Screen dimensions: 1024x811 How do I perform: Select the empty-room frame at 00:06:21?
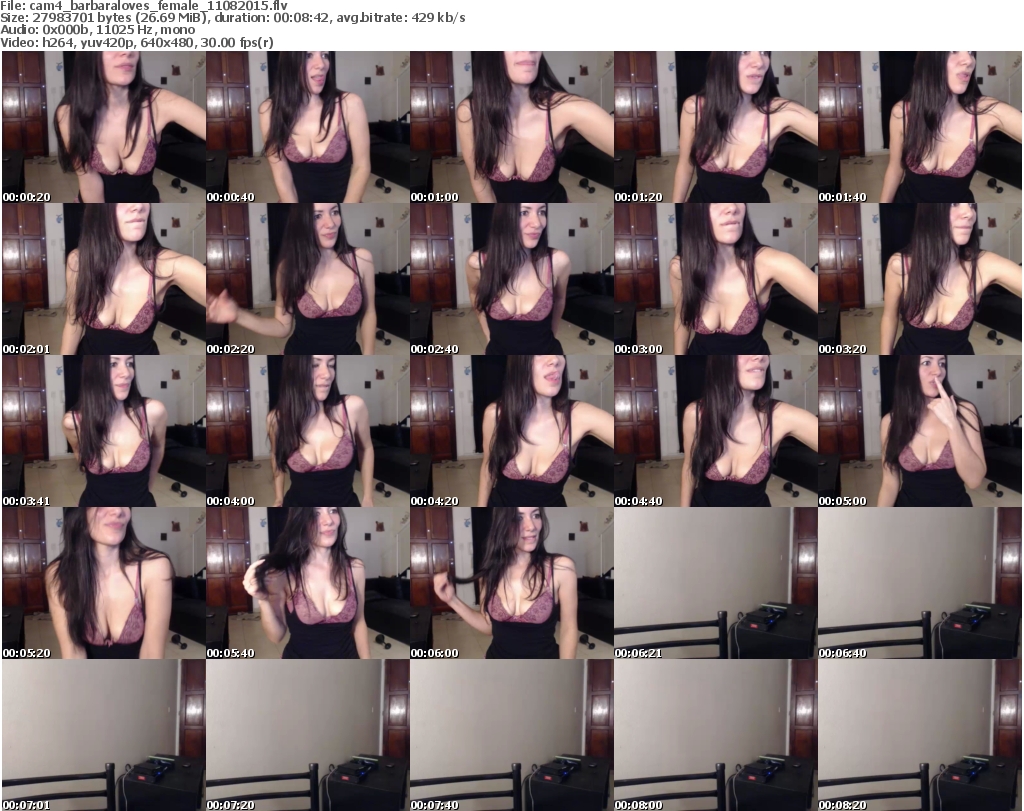click(x=716, y=583)
